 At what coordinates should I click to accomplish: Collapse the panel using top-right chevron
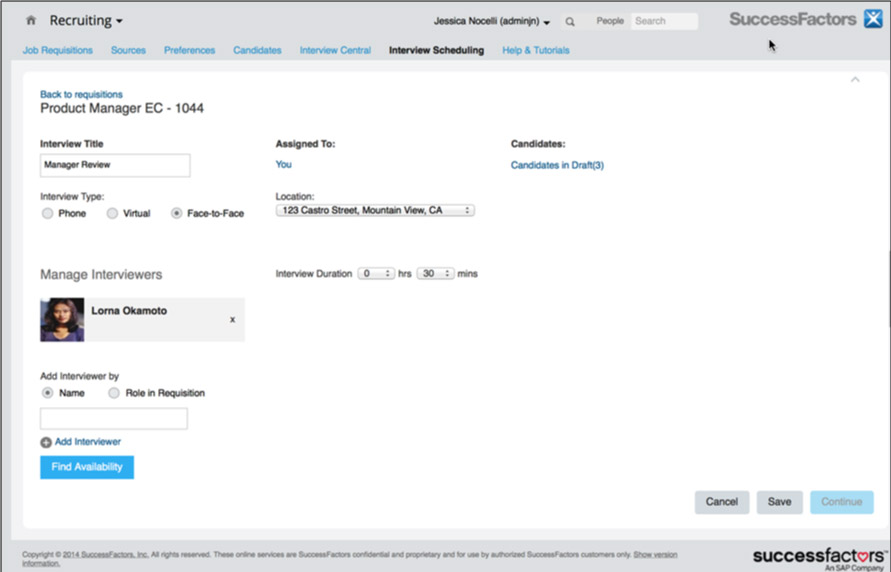(854, 79)
